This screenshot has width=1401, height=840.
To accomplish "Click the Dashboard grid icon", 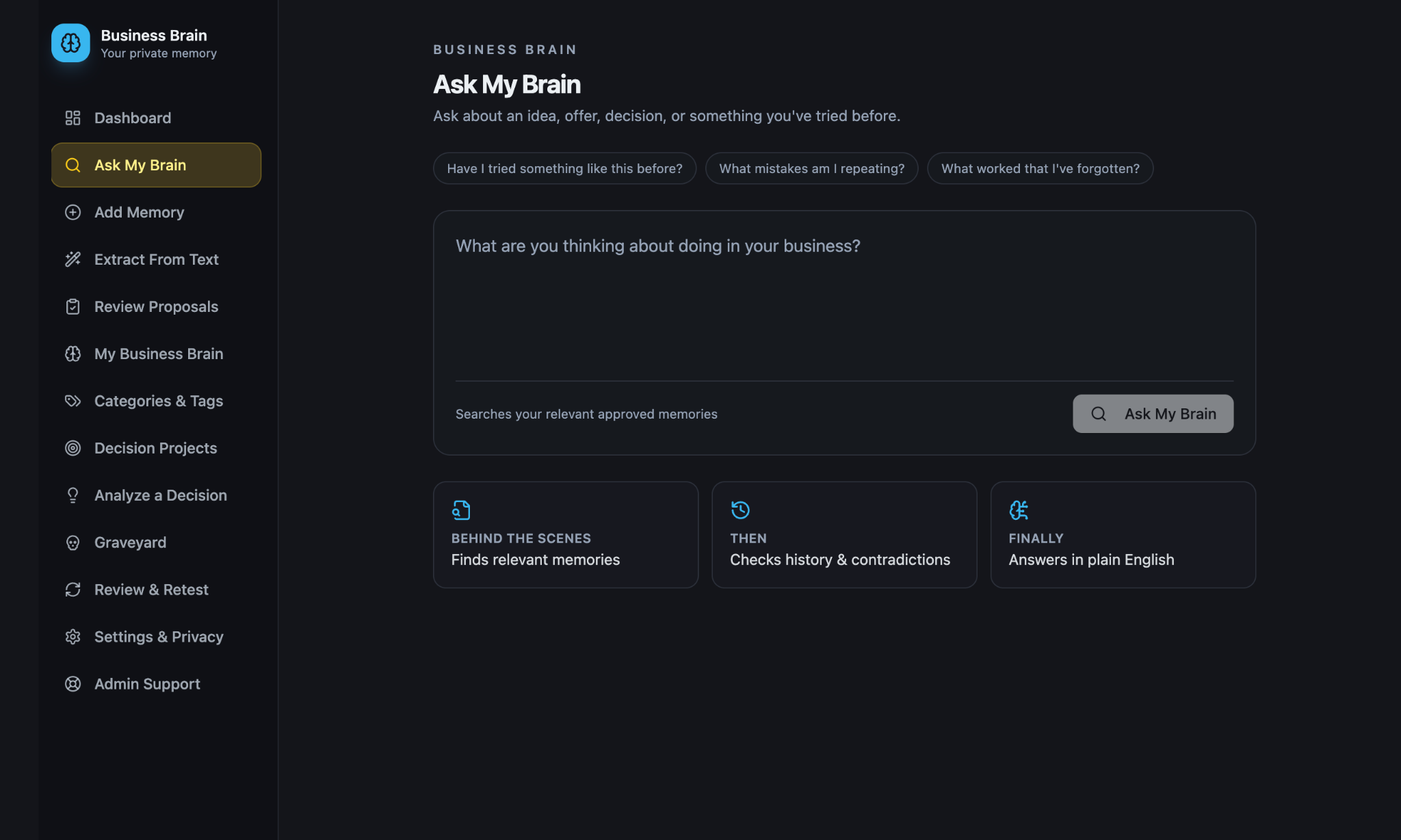I will pyautogui.click(x=73, y=118).
